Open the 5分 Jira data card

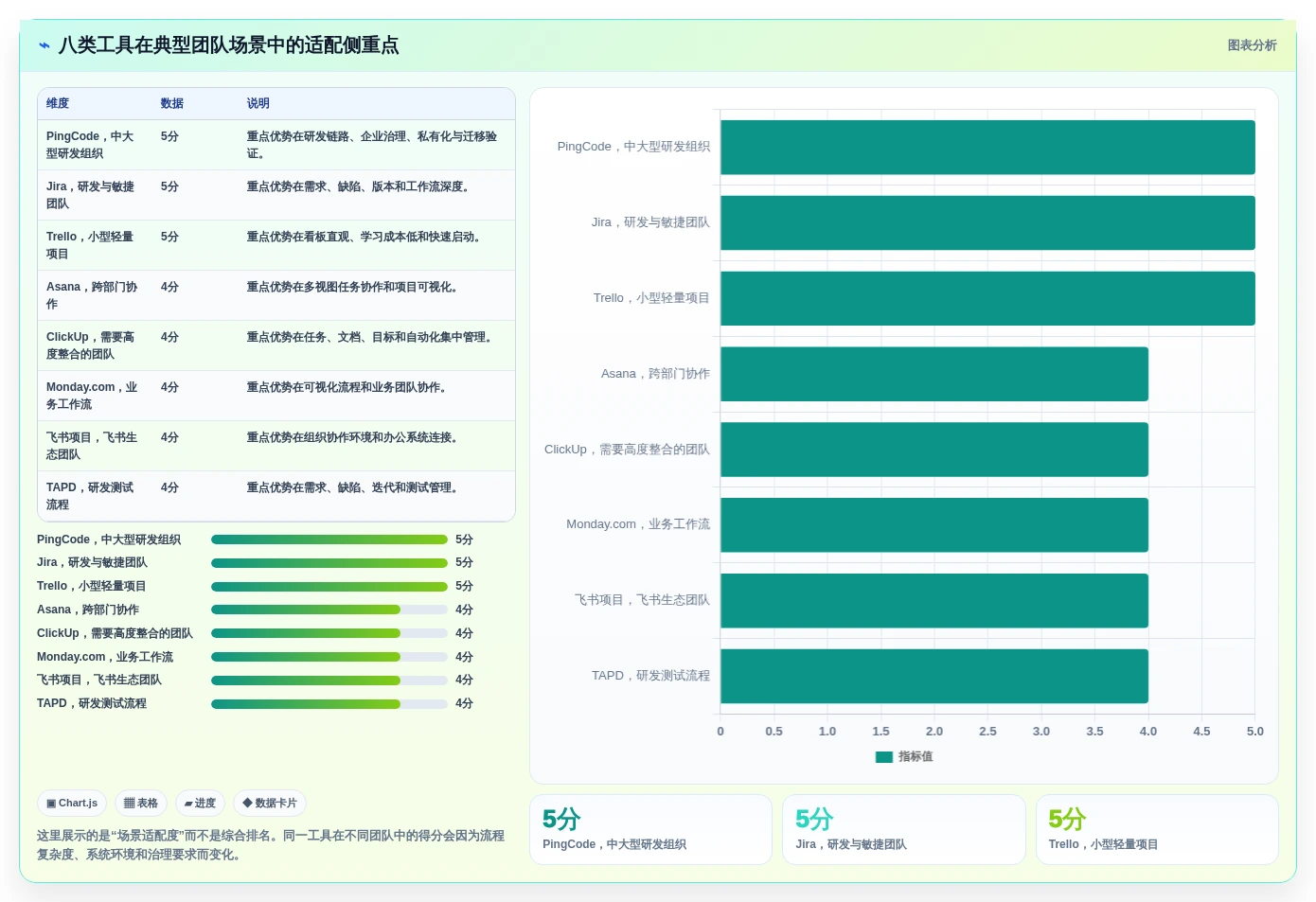click(x=904, y=829)
